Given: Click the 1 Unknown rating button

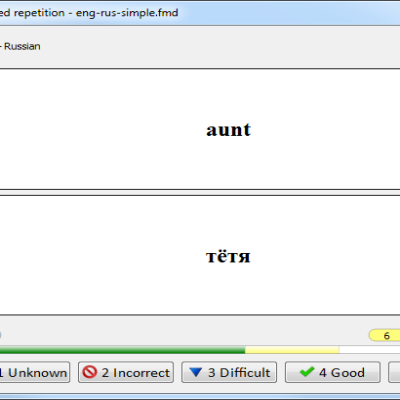Looking at the screenshot, I should click(x=34, y=372).
